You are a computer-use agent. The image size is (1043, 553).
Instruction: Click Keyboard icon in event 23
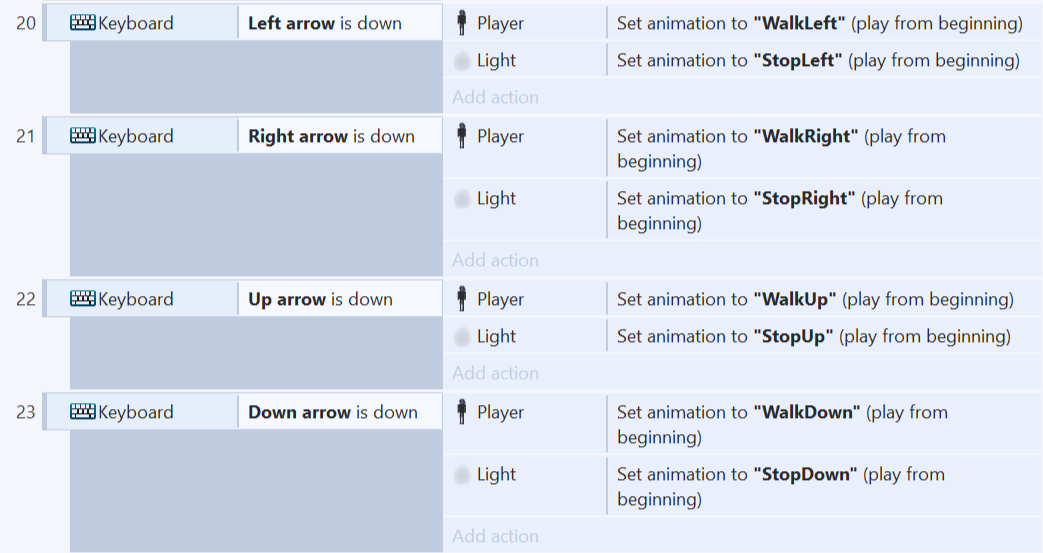point(82,412)
